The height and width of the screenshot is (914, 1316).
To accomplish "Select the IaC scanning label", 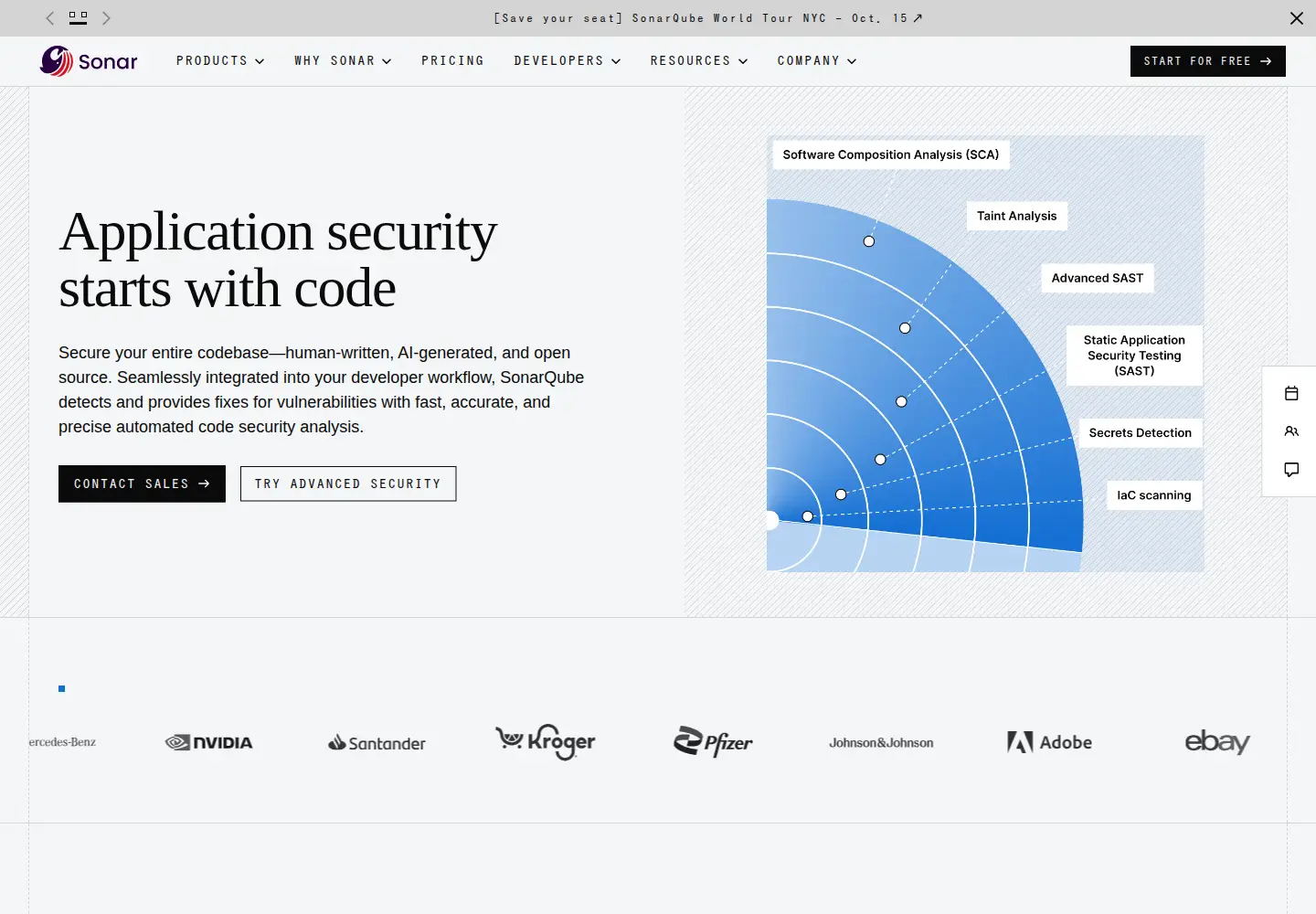I will point(1154,495).
